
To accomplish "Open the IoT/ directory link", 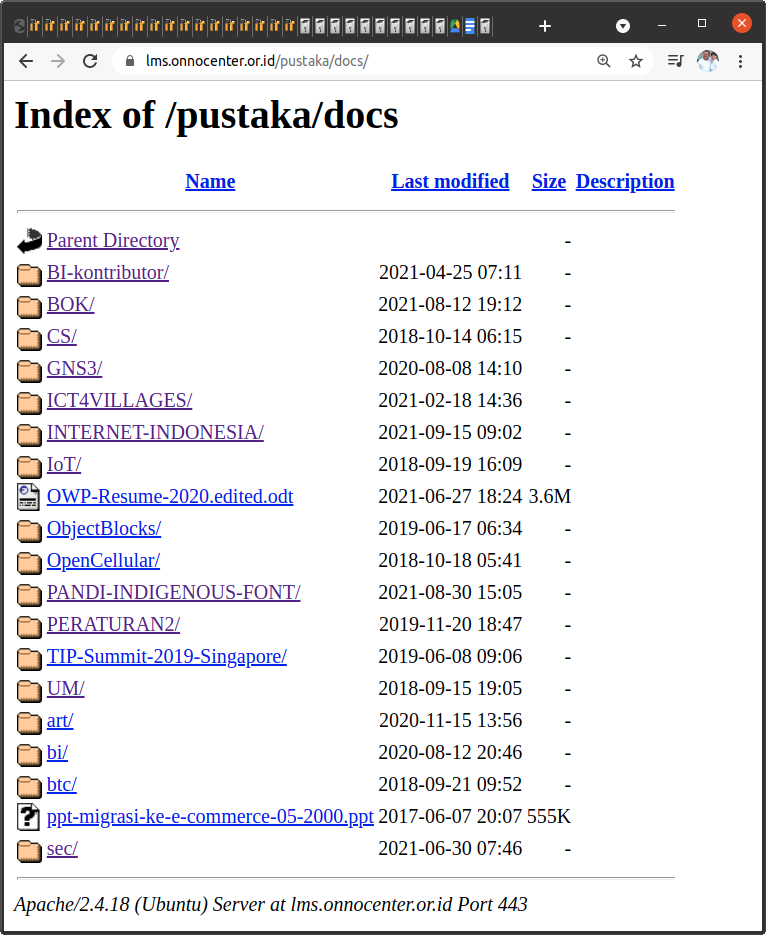I will [64, 465].
